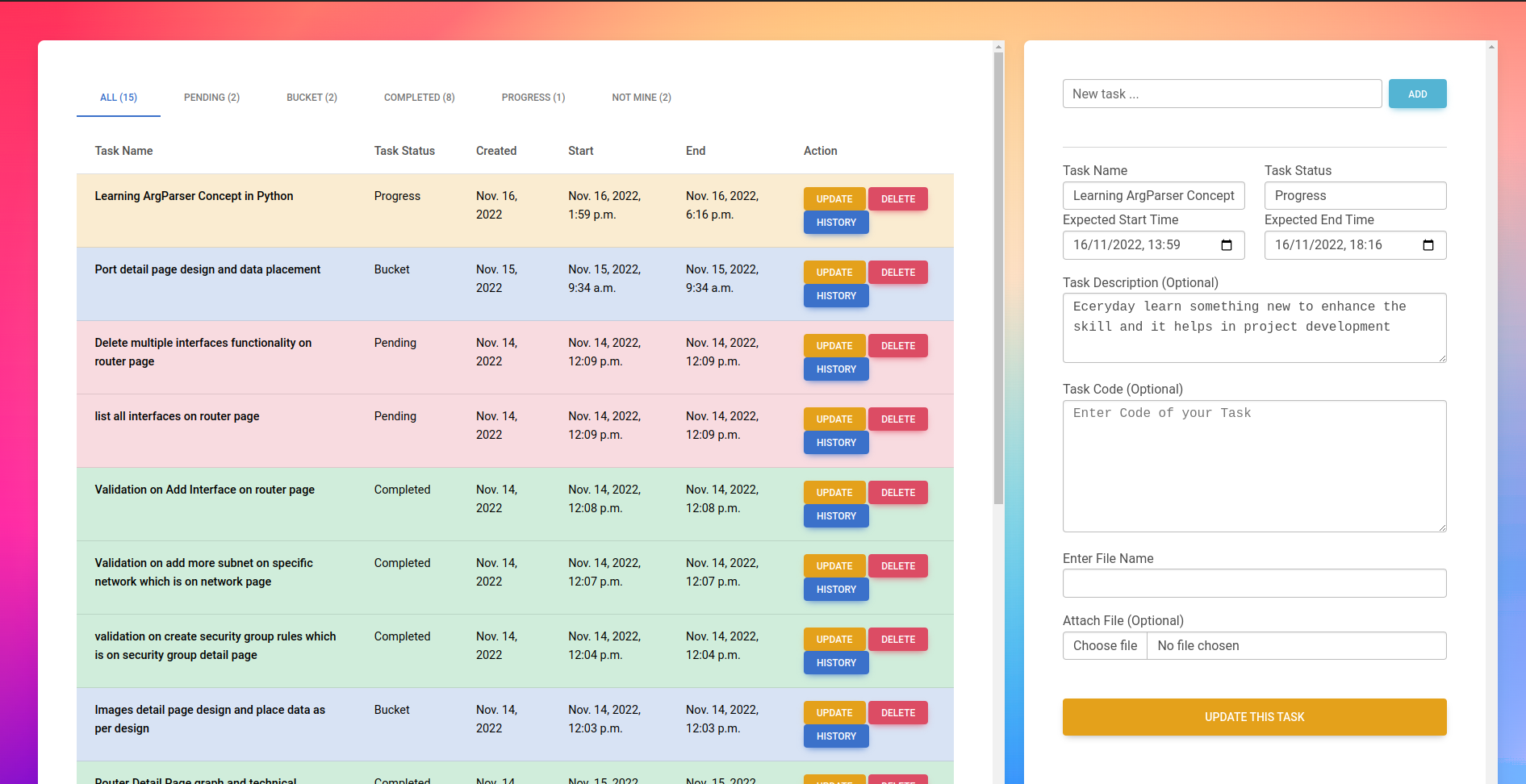Screen dimensions: 1526x784
Task: Focus the Expected Start Time field
Action: pos(1153,245)
